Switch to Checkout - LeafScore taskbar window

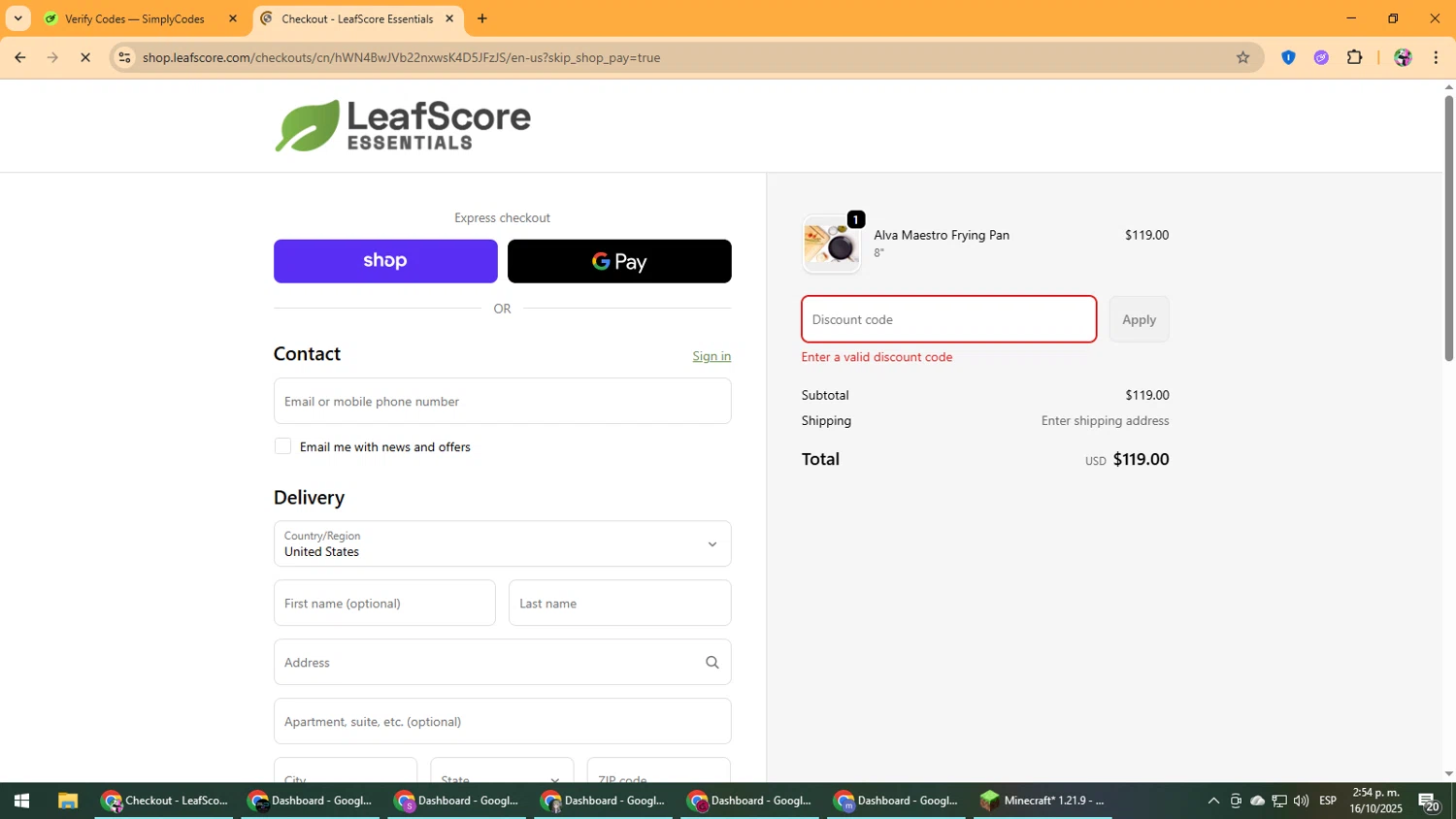point(164,801)
